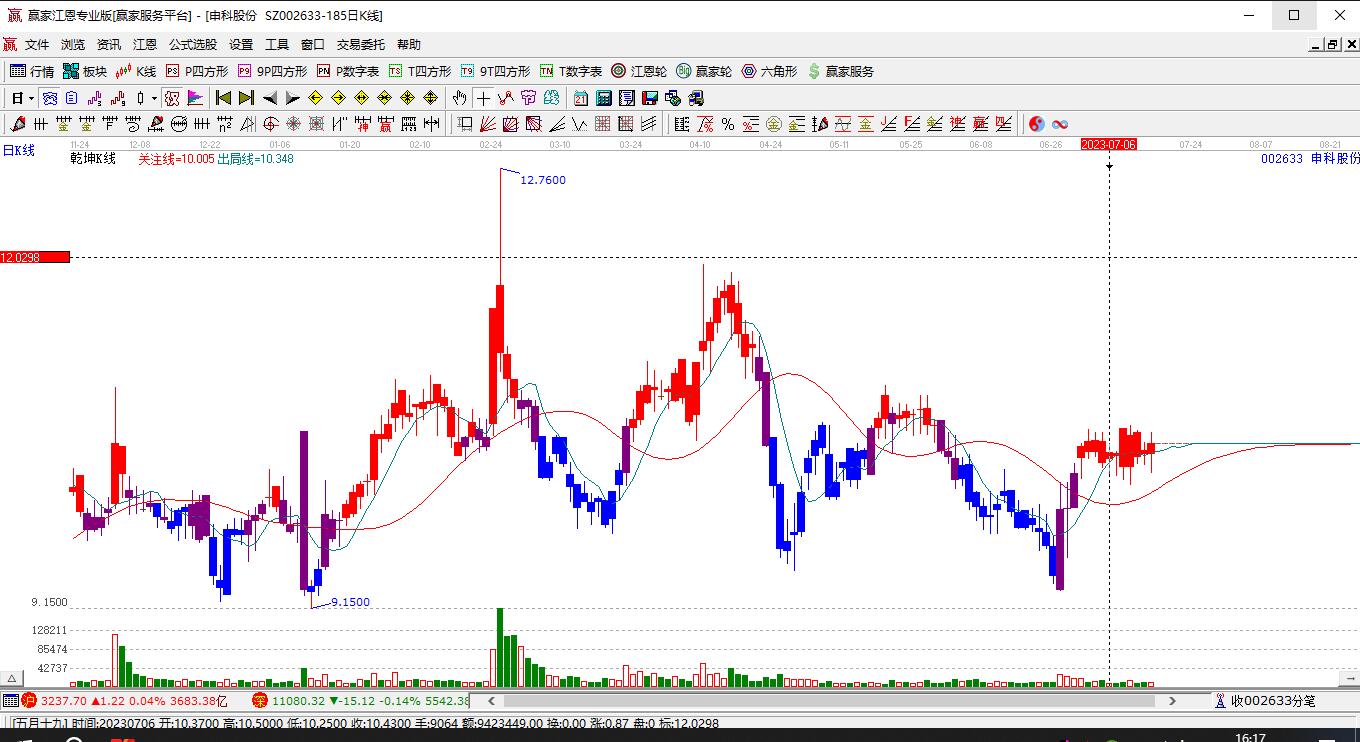Viewport: 1360px width, 742px height.
Task: Select the Gann fan lines tool
Action: [x=488, y=124]
